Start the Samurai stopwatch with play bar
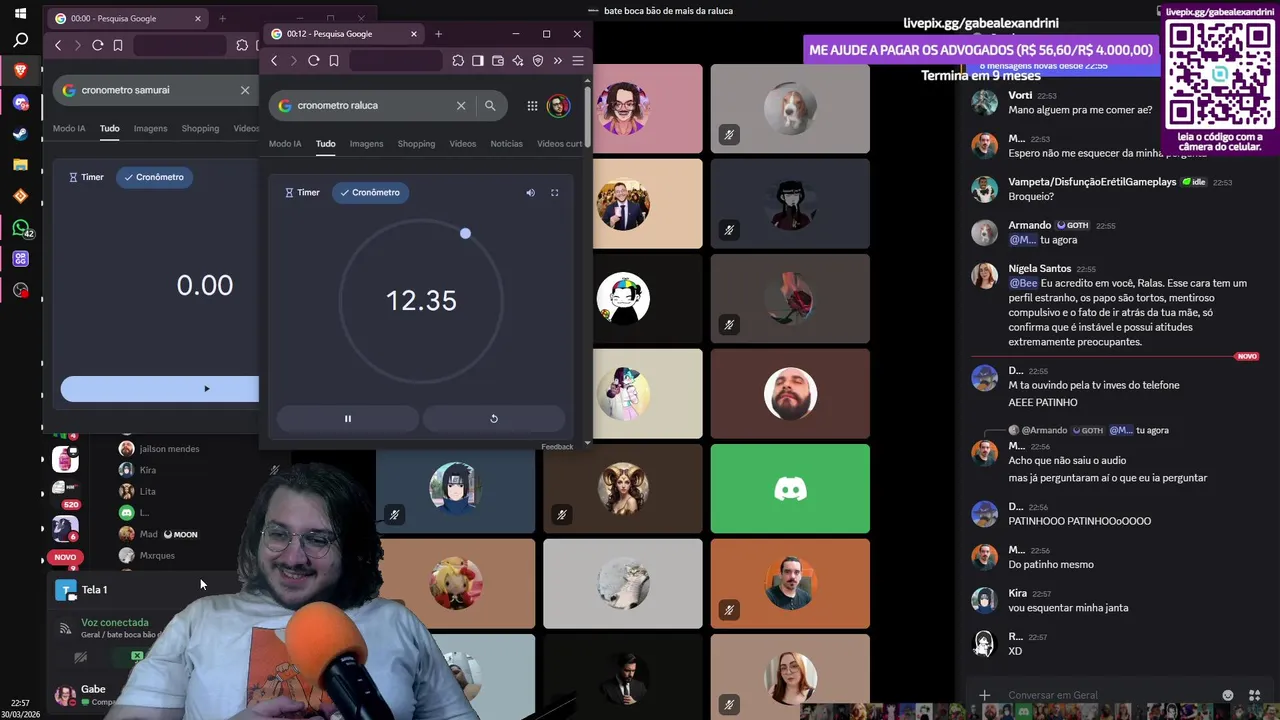This screenshot has height=720, width=1280. pos(160,388)
